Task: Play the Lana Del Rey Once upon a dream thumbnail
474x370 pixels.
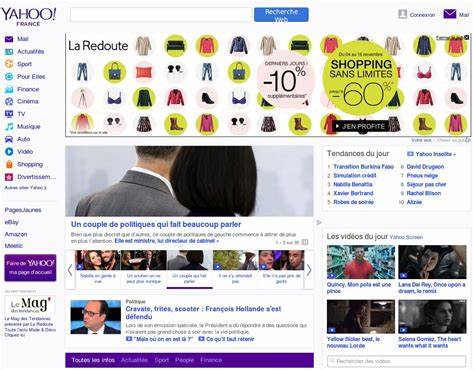Action: coord(432,262)
